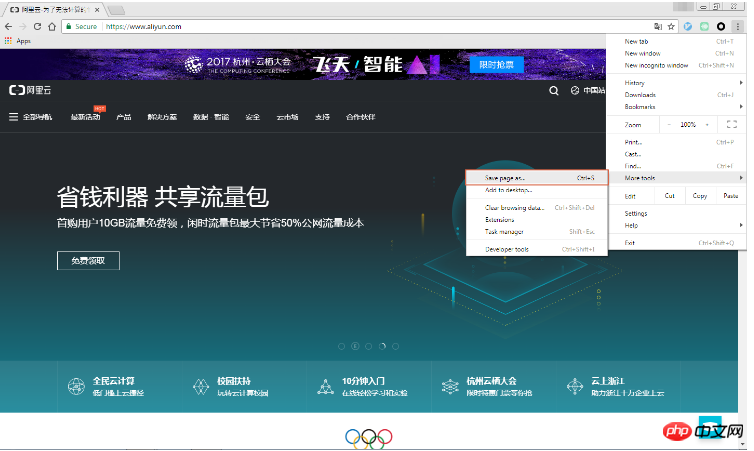This screenshot has height=451, width=754.
Task: Click the 云上浙江 icon
Action: tap(575, 386)
